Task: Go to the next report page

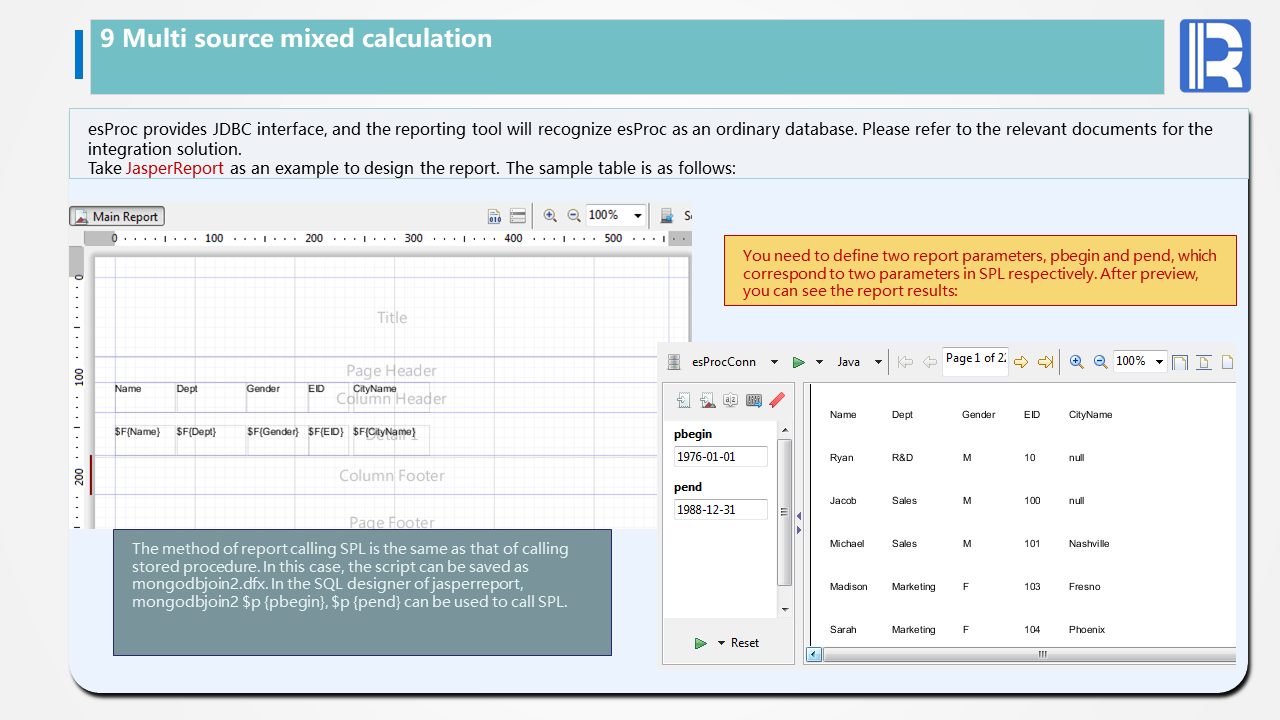Action: (1021, 362)
